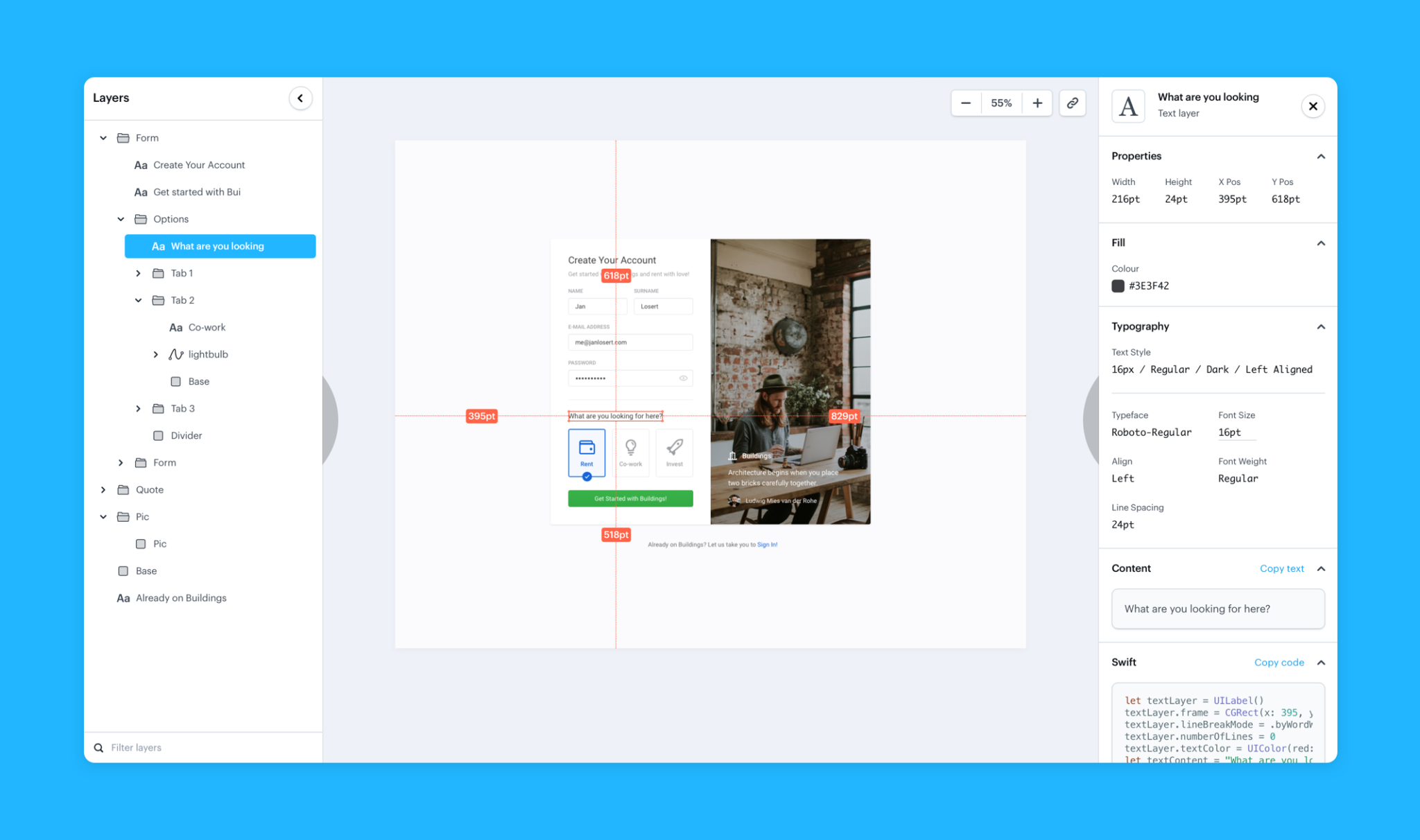Click the 55% zoom level value
Viewport: 1420px width, 840px height.
(x=1001, y=103)
